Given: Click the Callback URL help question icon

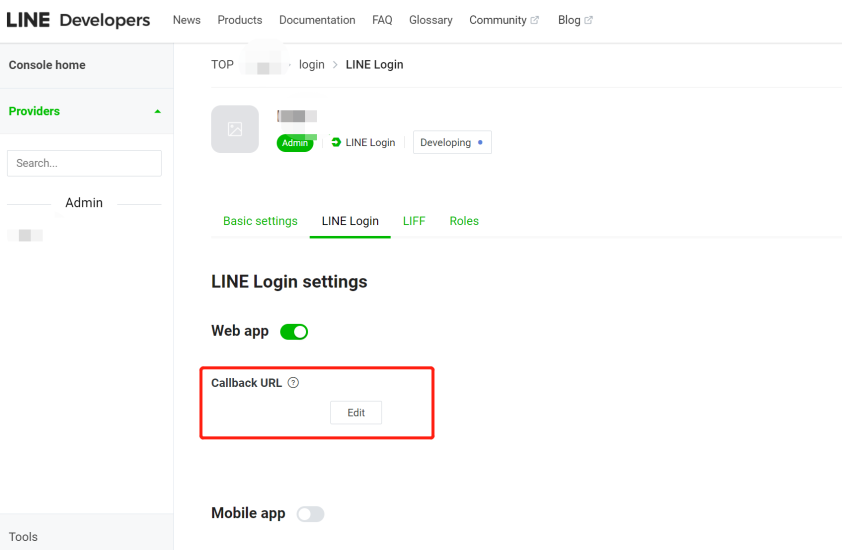Looking at the screenshot, I should click(293, 383).
